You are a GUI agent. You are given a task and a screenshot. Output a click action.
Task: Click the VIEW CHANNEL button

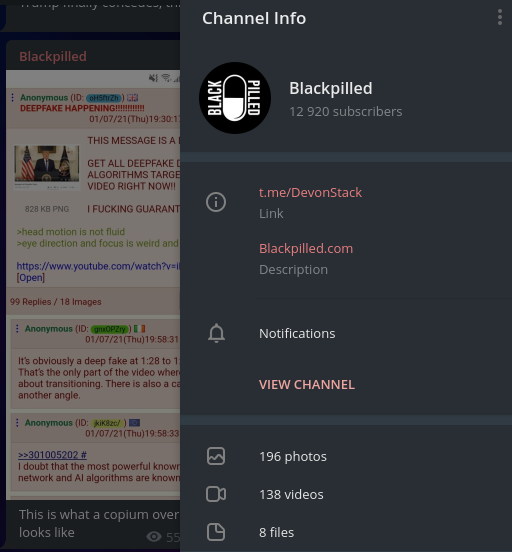click(307, 384)
